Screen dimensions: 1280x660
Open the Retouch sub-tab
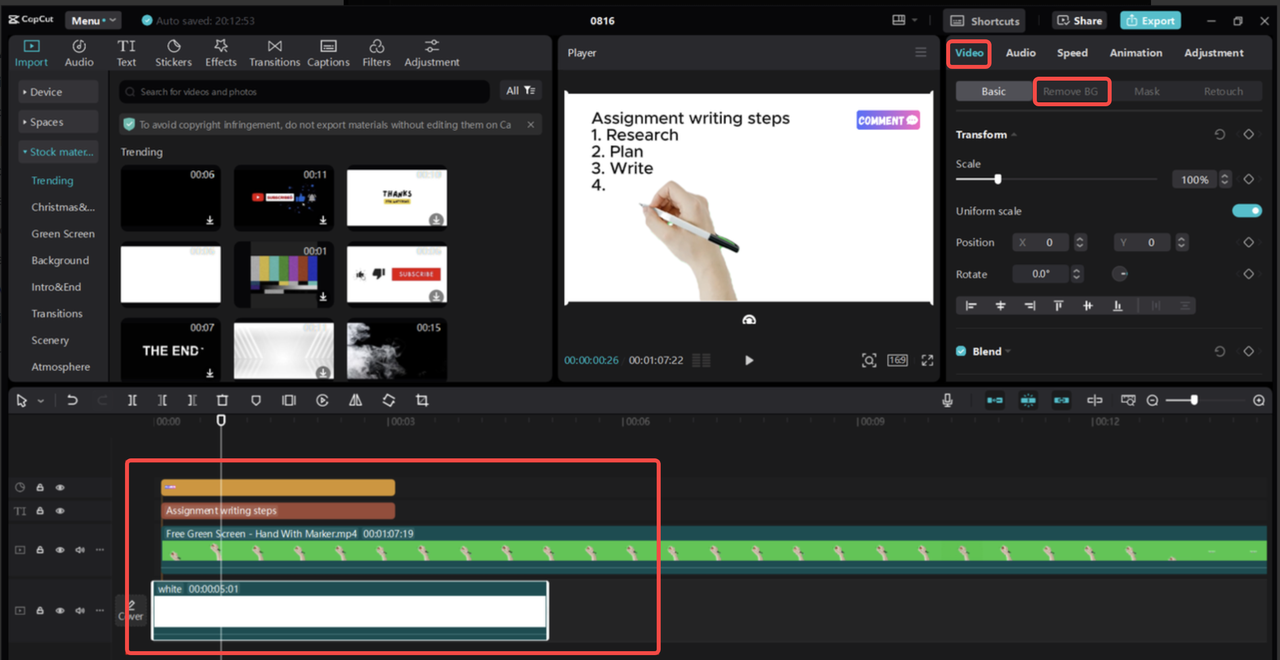1223,91
